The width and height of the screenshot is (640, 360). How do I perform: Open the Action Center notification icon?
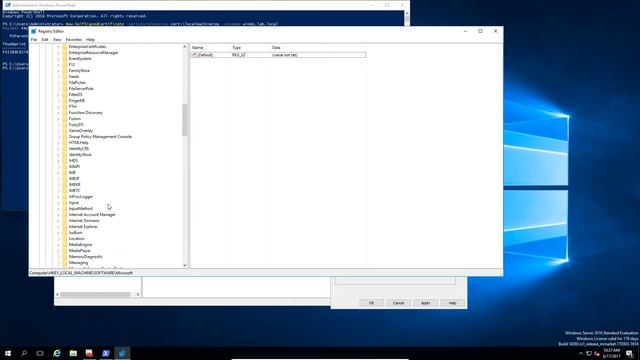[630, 353]
